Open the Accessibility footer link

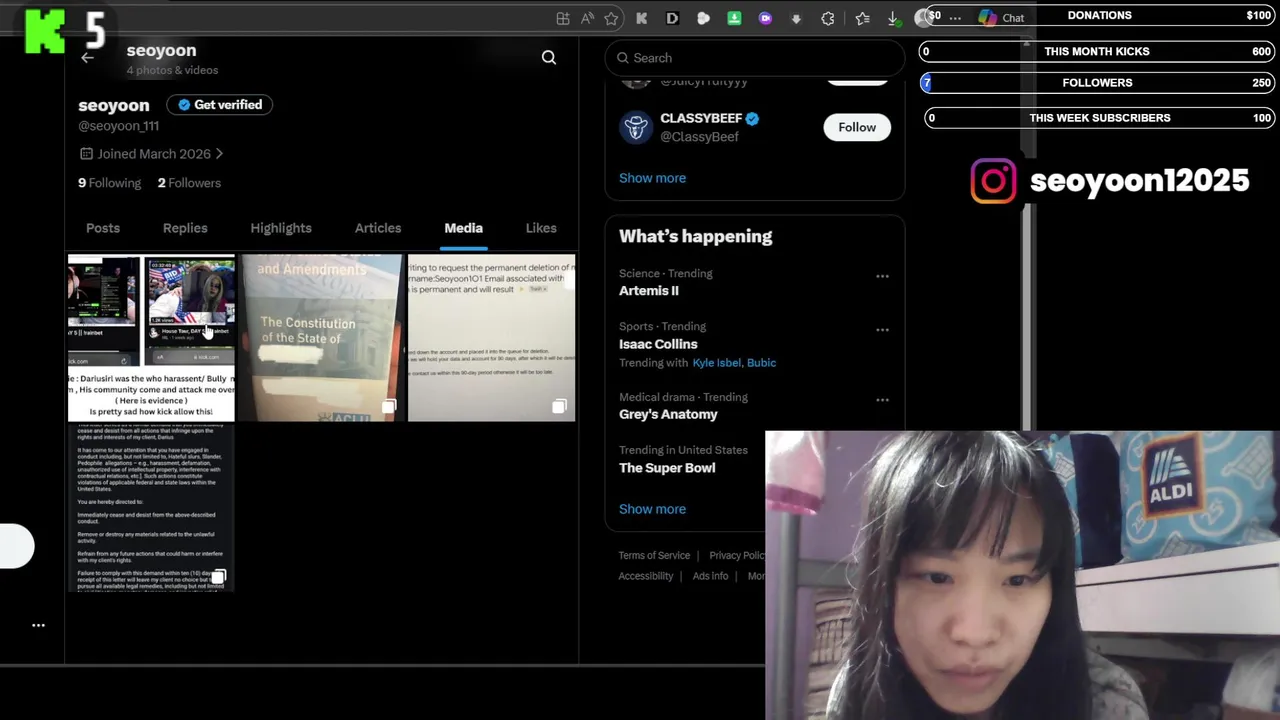[x=646, y=576]
